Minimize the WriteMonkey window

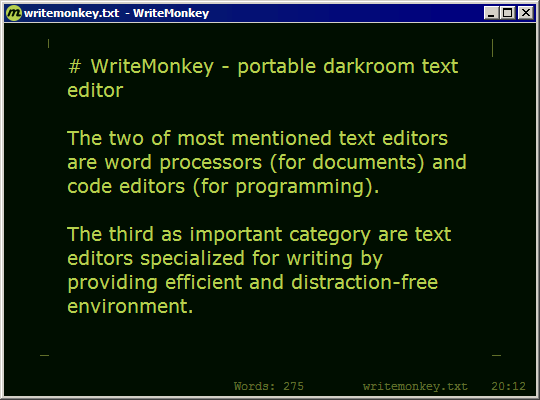pyautogui.click(x=491, y=13)
